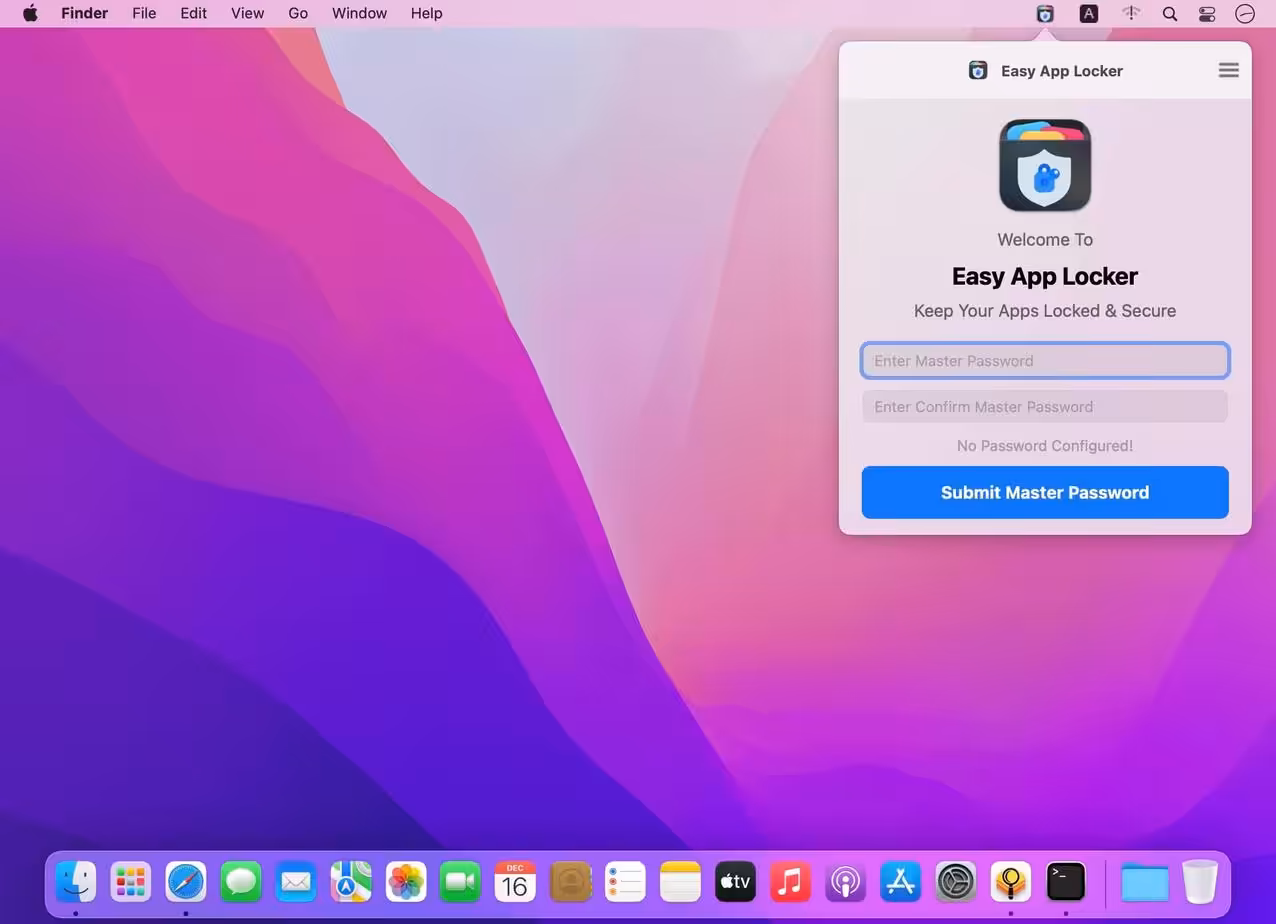This screenshot has width=1276, height=924.
Task: Open Mail from the Dock
Action: 296,882
